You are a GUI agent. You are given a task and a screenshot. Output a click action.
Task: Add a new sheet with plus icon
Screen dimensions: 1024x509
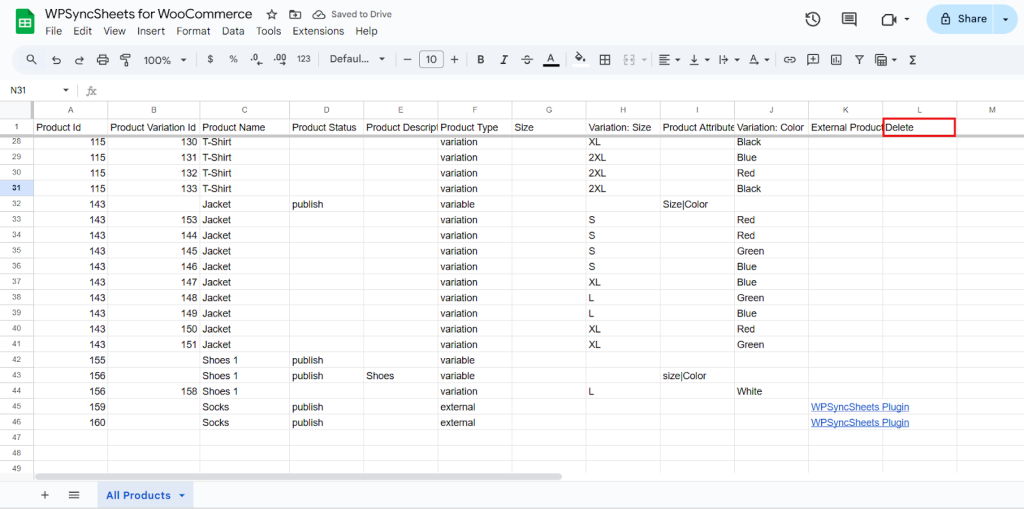pos(45,495)
